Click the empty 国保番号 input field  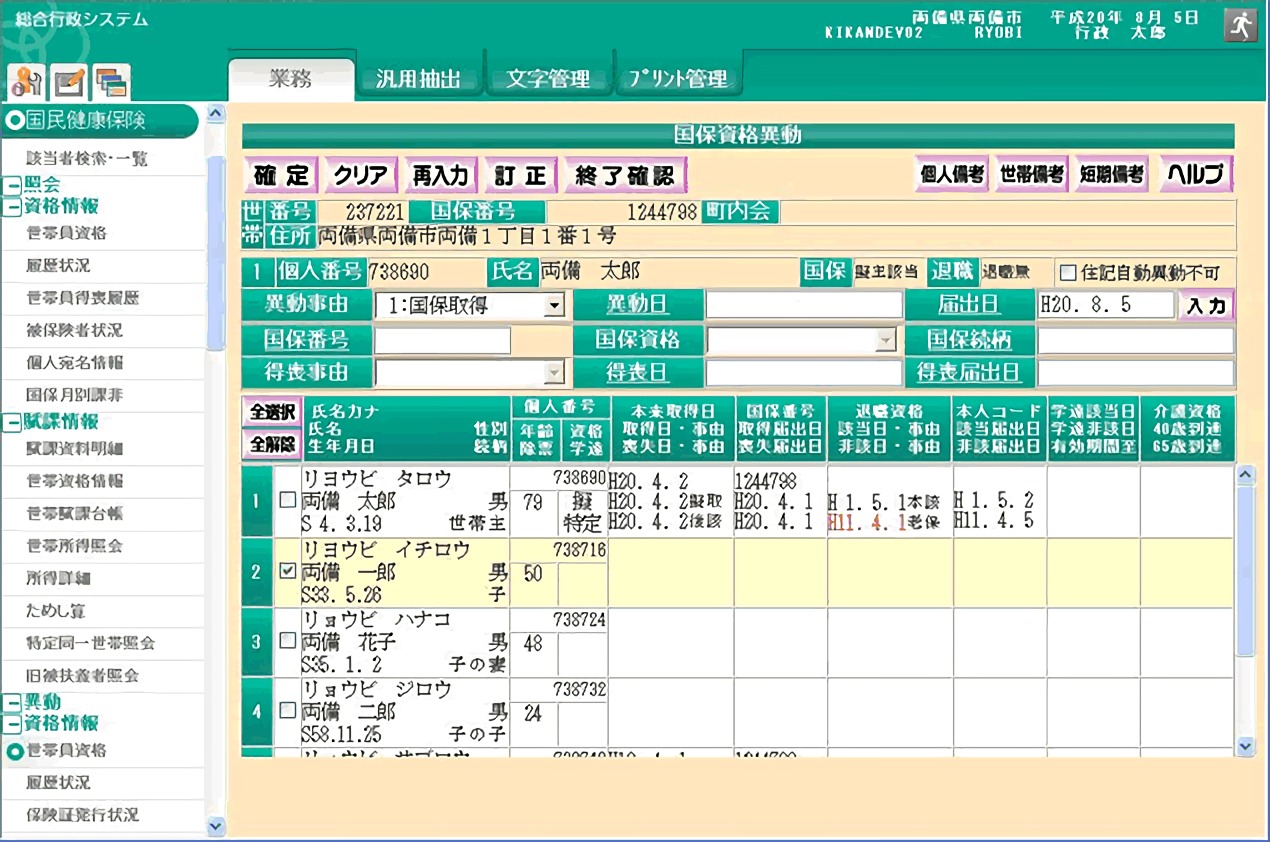click(442, 340)
